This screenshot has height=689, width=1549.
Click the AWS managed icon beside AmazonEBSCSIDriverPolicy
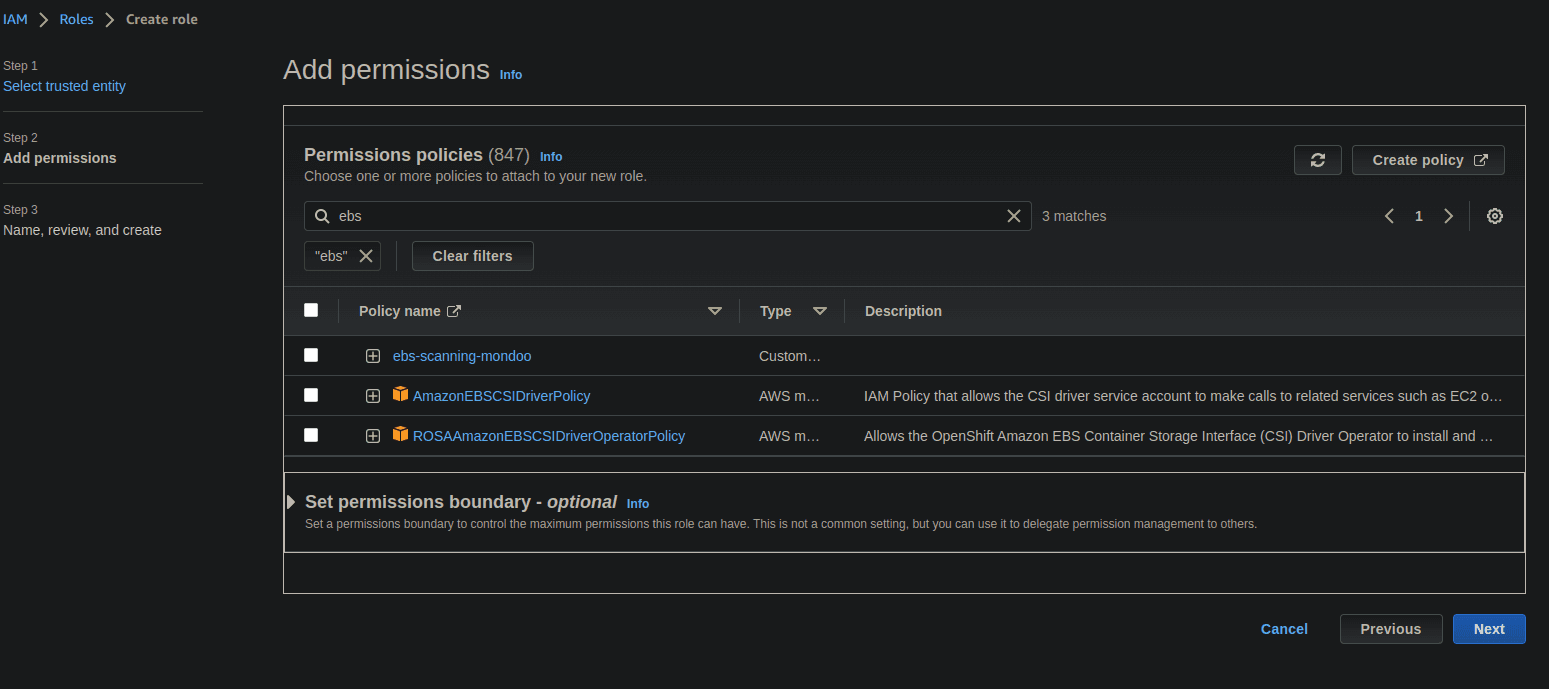click(x=400, y=394)
